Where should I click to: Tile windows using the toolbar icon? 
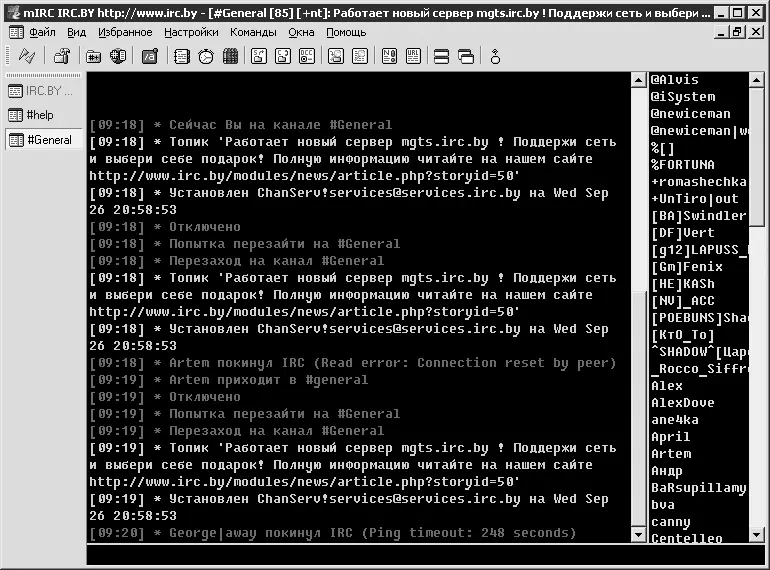441,56
